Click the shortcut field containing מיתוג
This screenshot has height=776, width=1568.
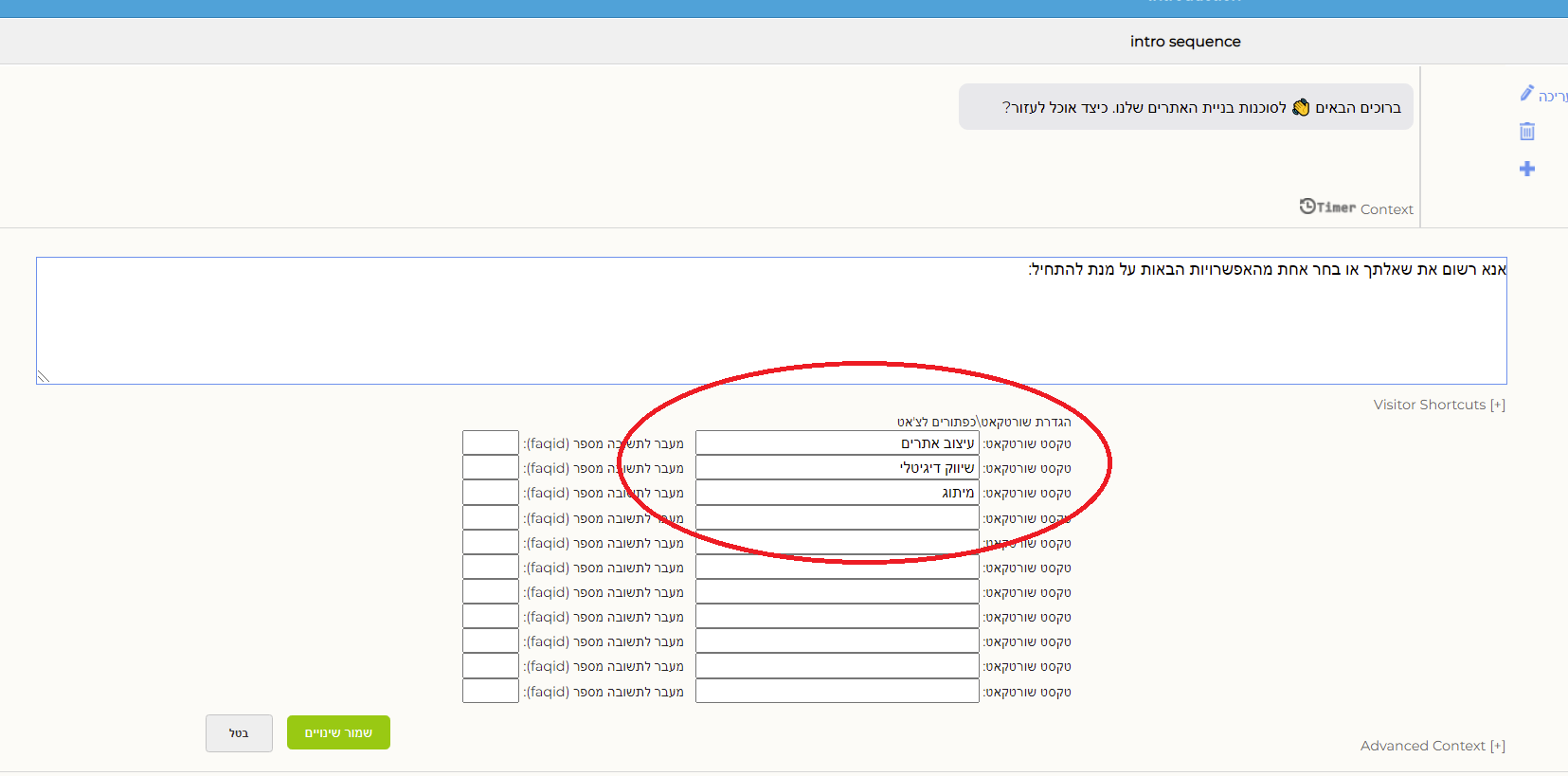(x=838, y=493)
